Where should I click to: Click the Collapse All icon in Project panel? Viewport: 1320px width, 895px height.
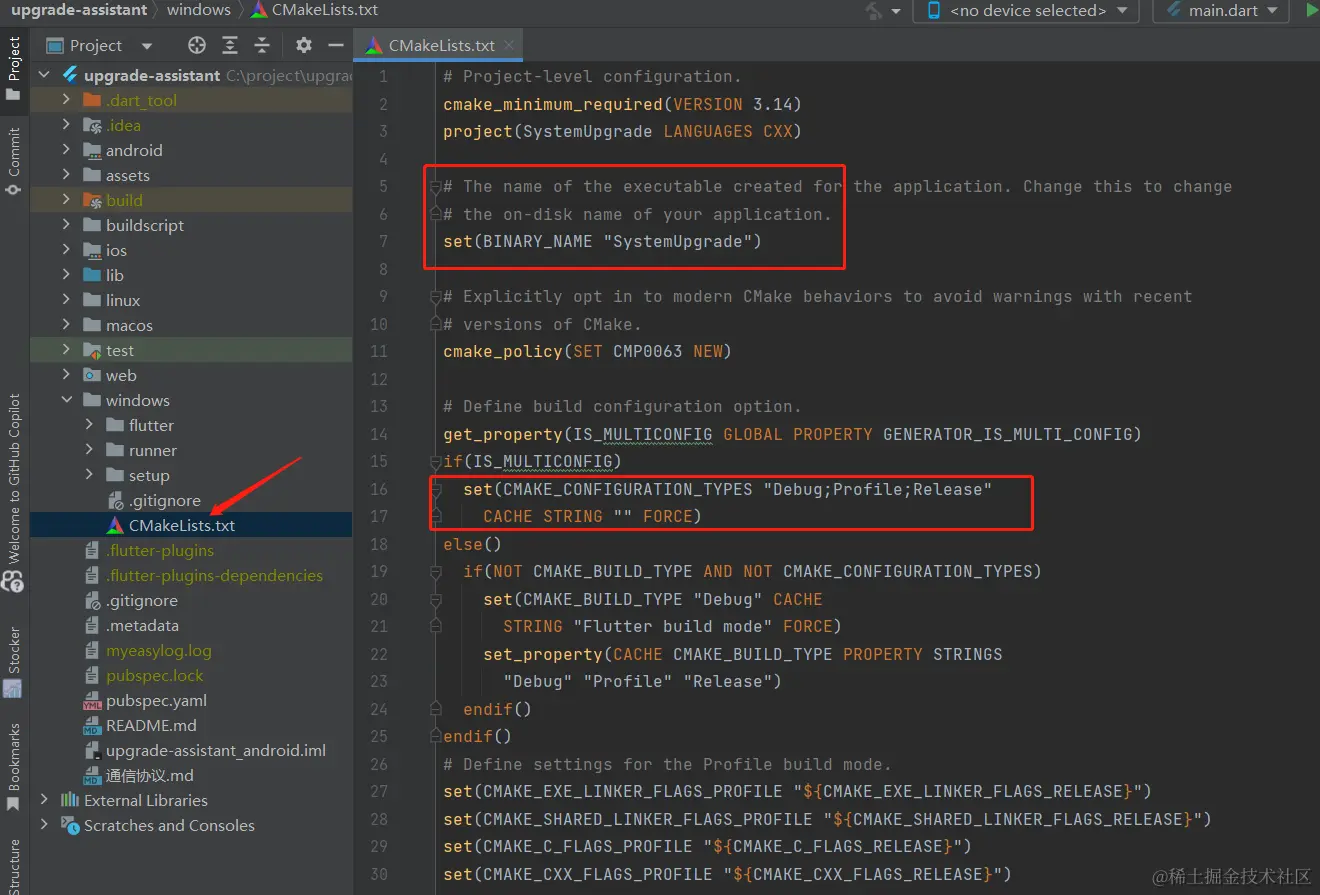[262, 45]
